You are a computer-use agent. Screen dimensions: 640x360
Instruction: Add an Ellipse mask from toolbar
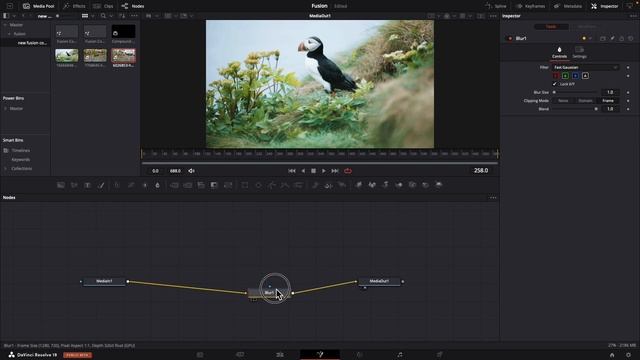click(258, 185)
